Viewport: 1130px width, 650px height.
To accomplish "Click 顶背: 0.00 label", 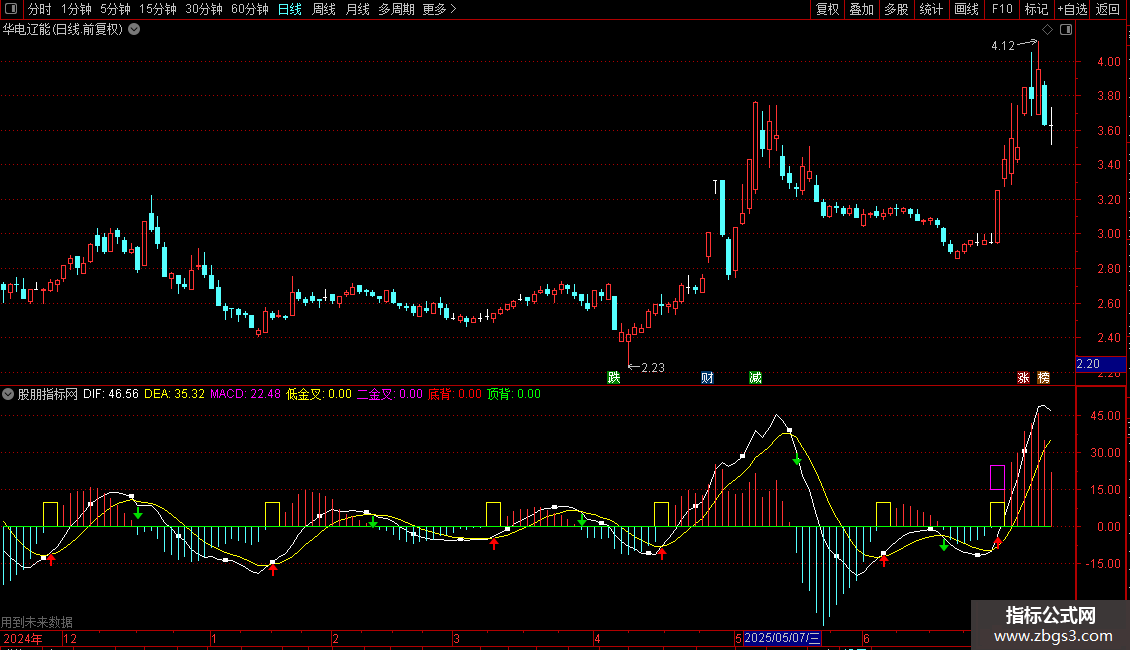I will pyautogui.click(x=514, y=394).
